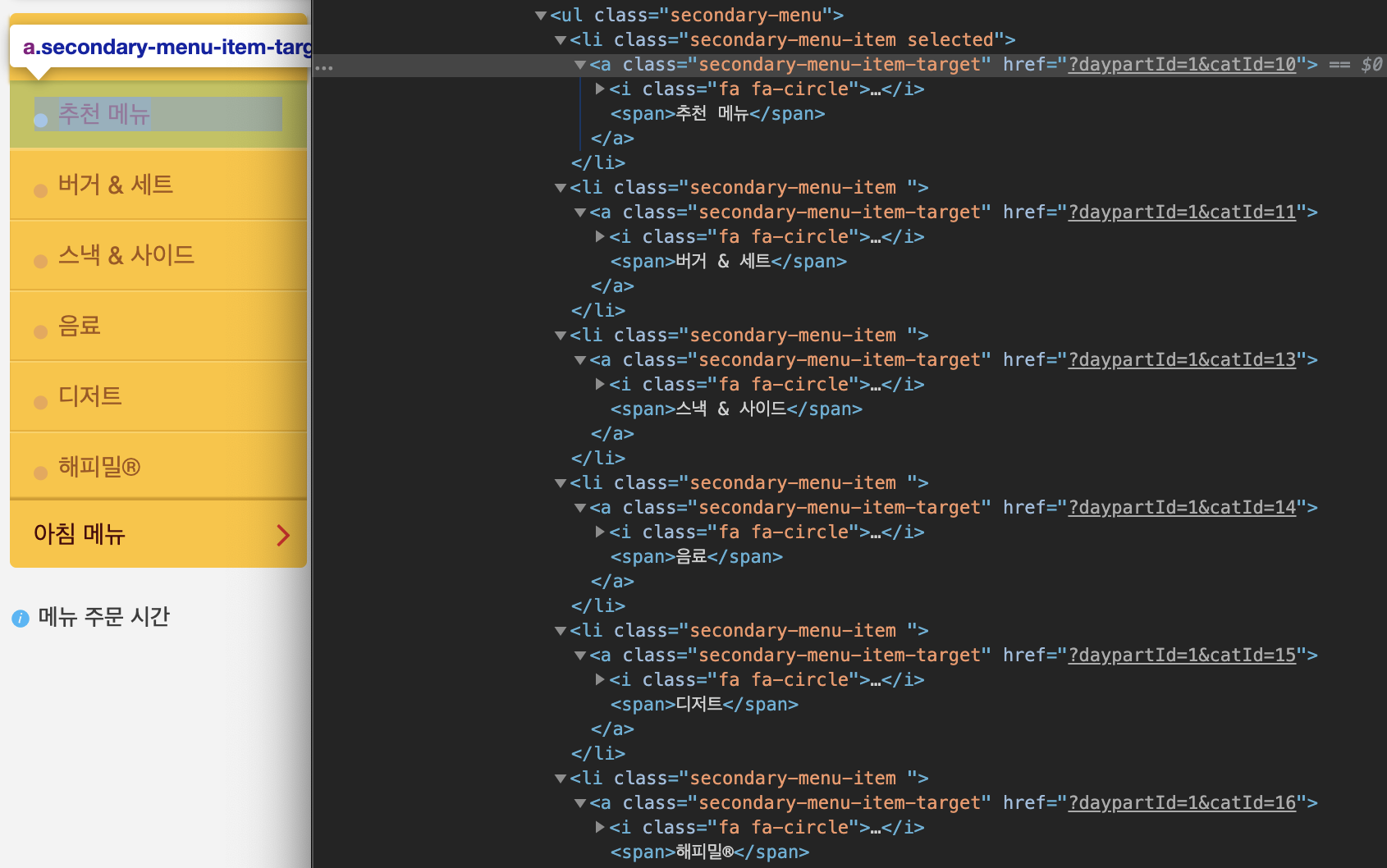Click the ellipsis beside the selected DOM row
The height and width of the screenshot is (868, 1387).
pyautogui.click(x=324, y=68)
